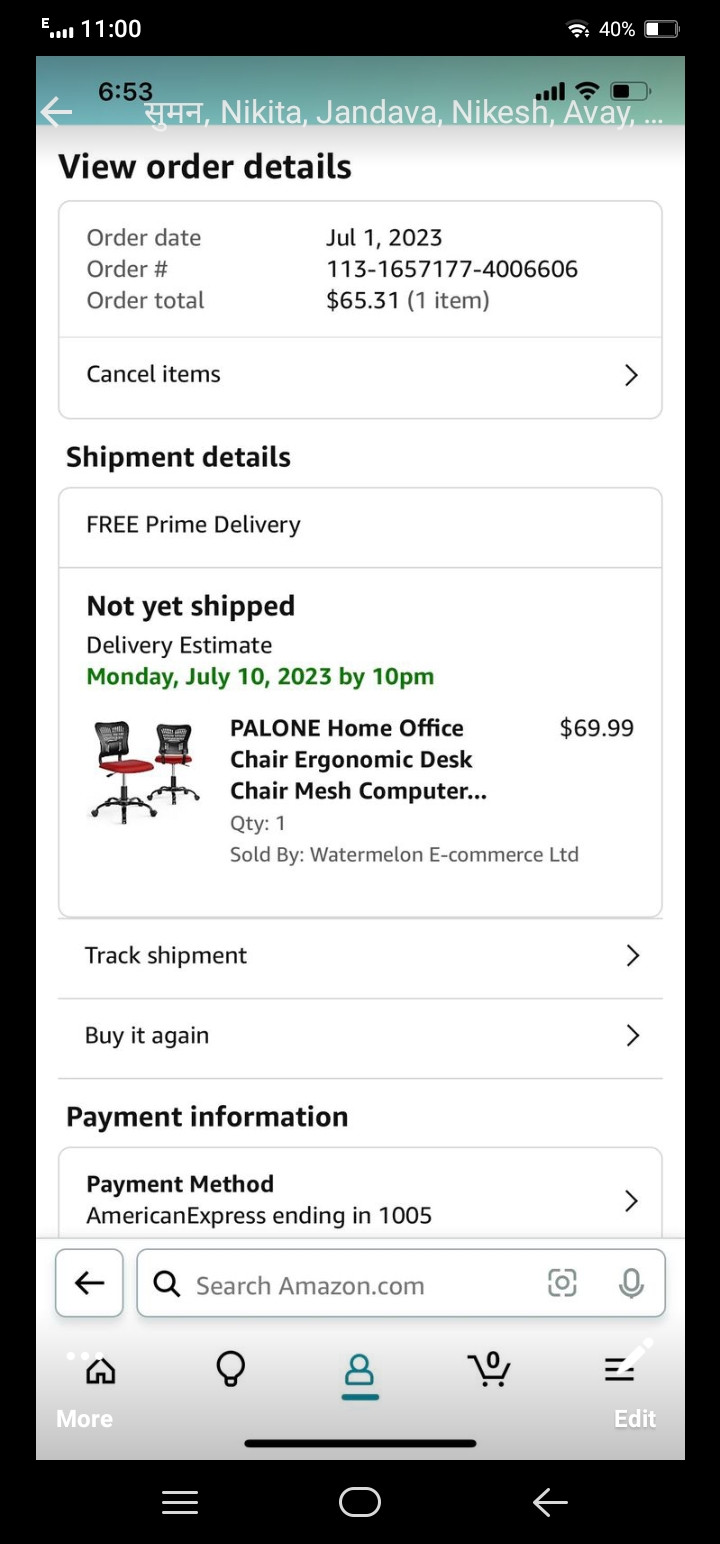The height and width of the screenshot is (1544, 720).
Task: Expand Payment Method AmericanExpress row
Action: pos(360,1200)
